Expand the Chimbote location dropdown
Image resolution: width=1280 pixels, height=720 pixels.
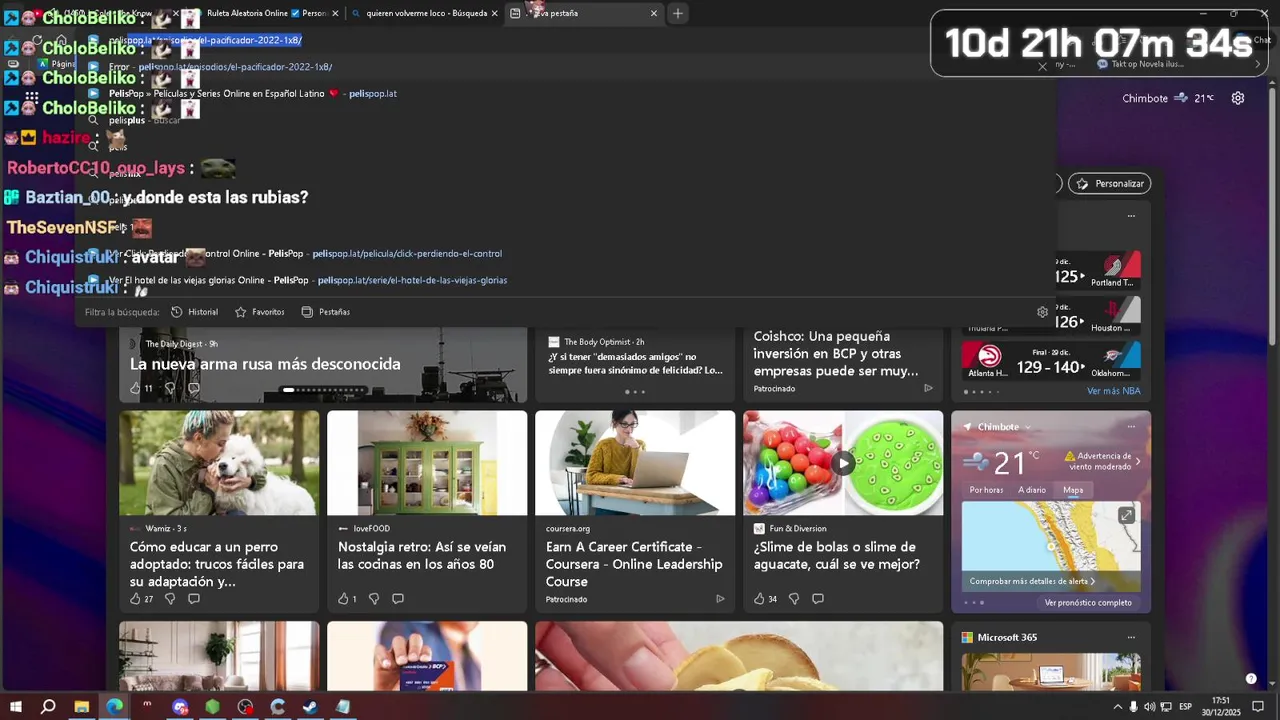[1027, 427]
